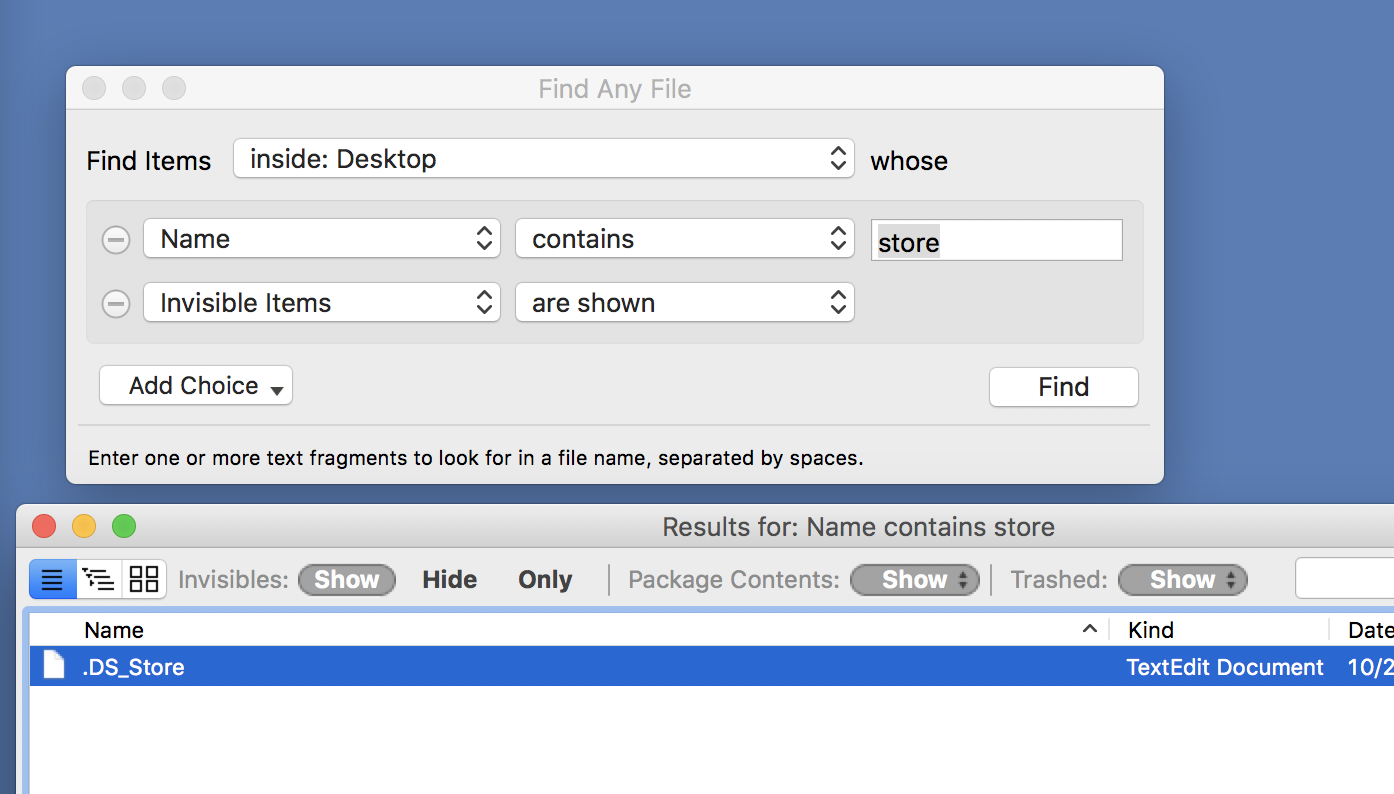Click the 'TextEdit Document' kind cell

click(1225, 667)
